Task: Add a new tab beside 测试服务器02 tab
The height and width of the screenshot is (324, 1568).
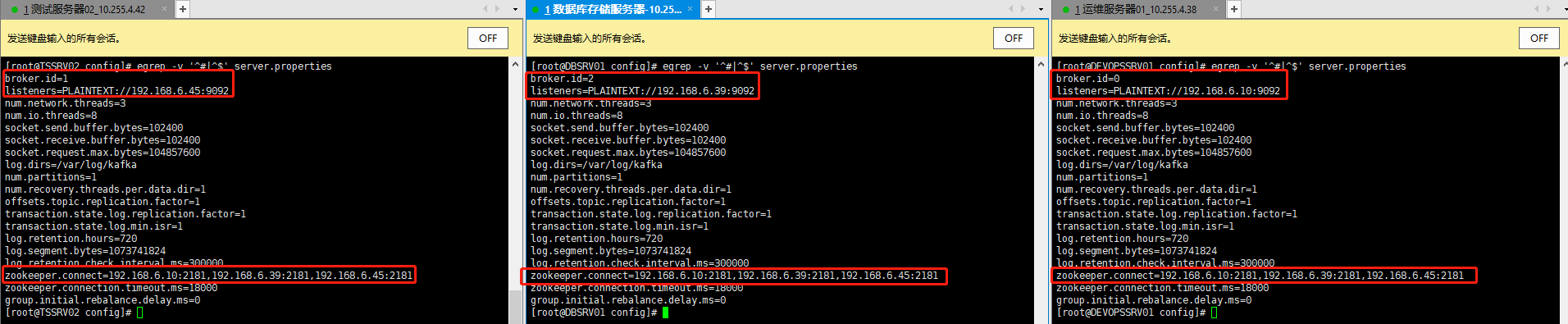Action: coord(183,9)
